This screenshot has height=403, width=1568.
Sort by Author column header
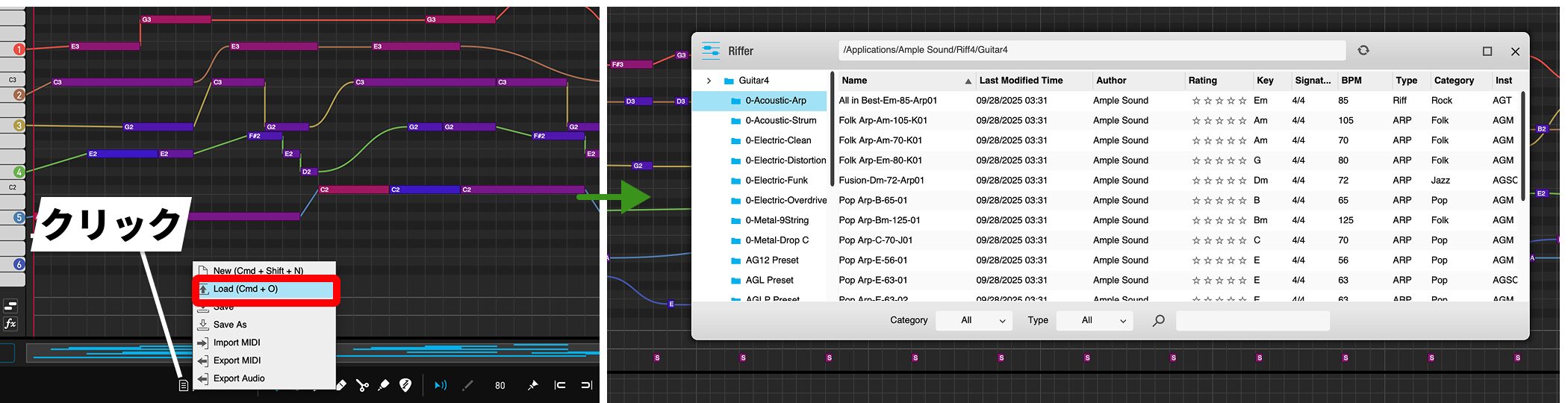(1137, 81)
